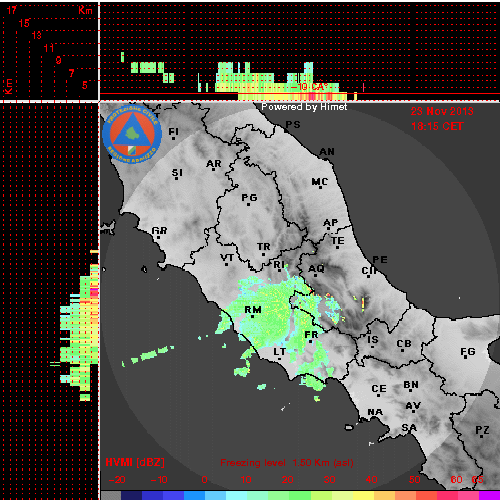Image resolution: width=500 pixels, height=500 pixels.
Task: Click the '-10' scale value below HVMI
Action: [159, 480]
